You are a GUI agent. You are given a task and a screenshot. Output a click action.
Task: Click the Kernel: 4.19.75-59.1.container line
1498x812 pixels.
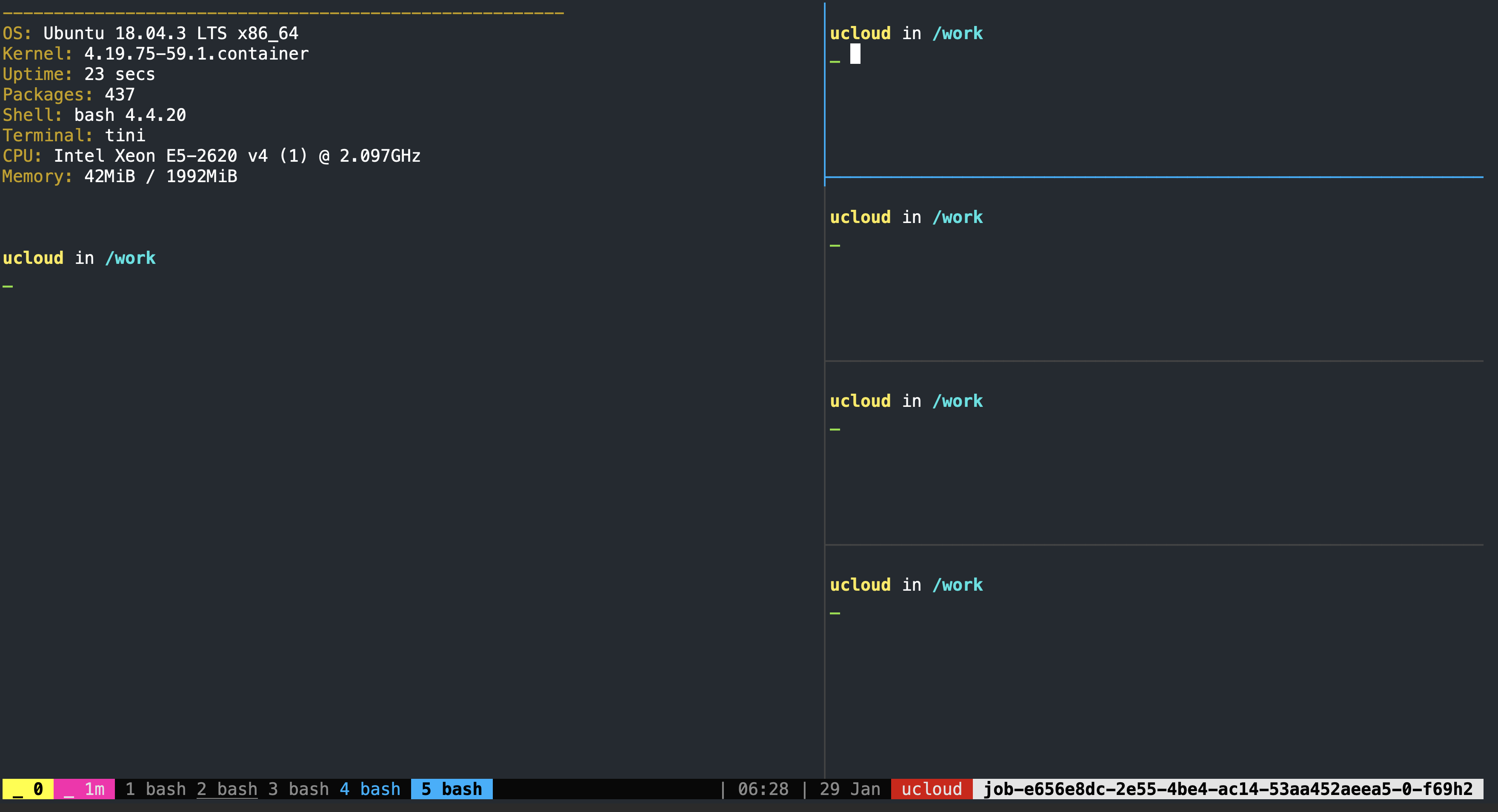(155, 54)
